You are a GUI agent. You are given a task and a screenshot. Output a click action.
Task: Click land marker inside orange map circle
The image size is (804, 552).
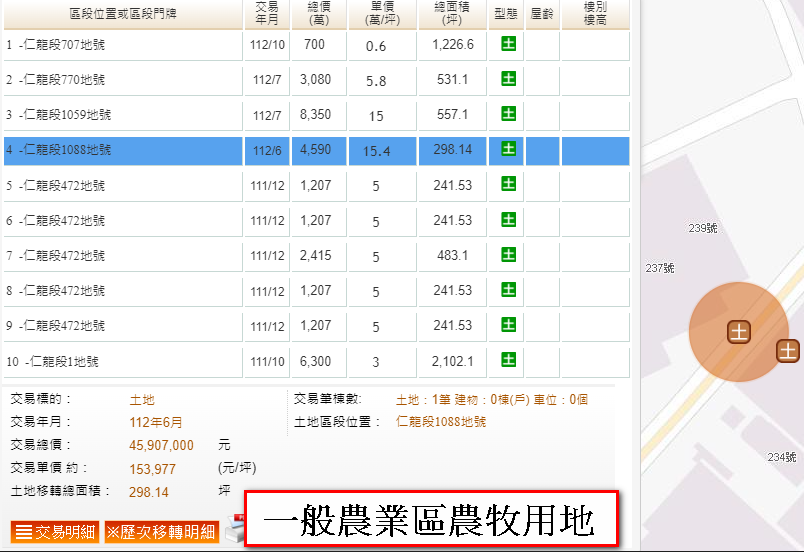point(739,332)
